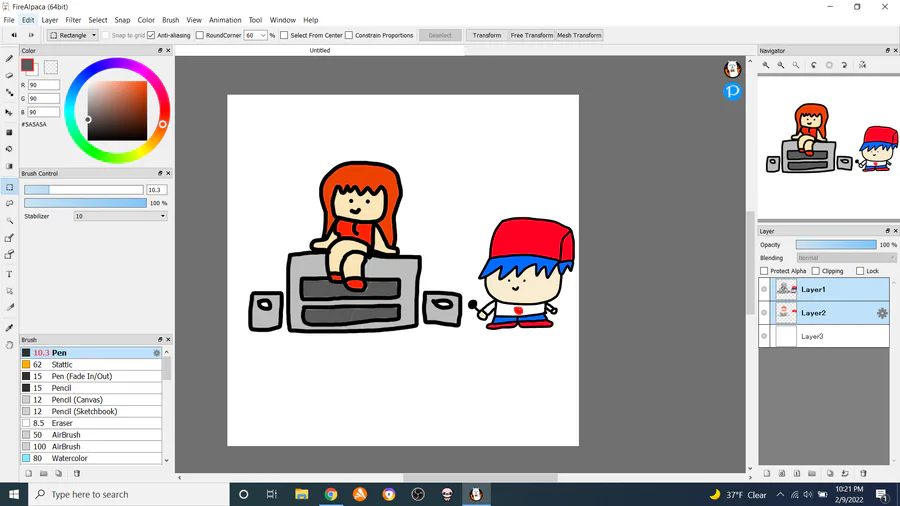900x506 pixels.
Task: Enable Constrain Proportions checkbox
Action: (x=349, y=36)
